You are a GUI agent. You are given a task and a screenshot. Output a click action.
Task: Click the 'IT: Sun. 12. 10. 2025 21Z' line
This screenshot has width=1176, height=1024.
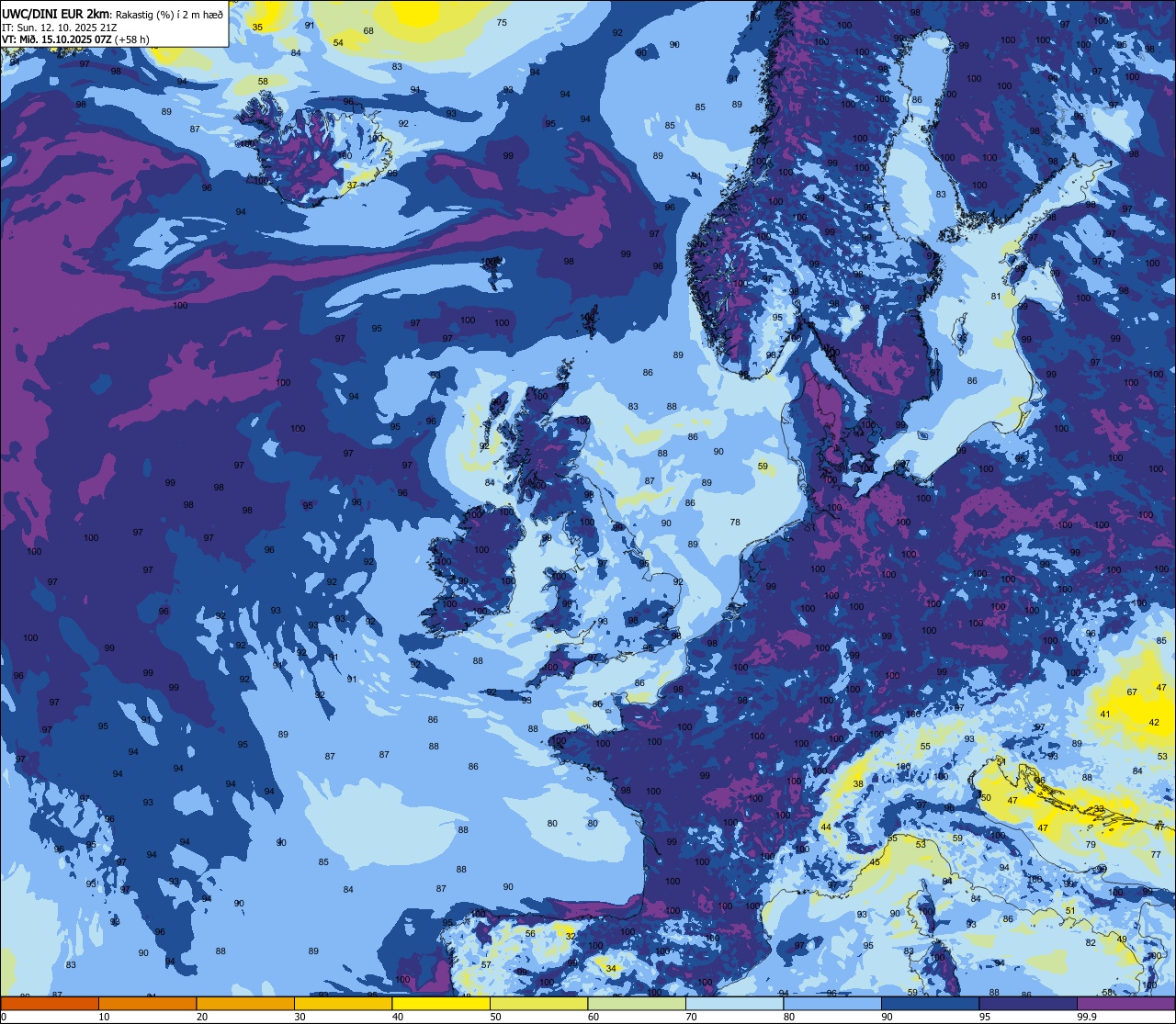tap(59, 27)
